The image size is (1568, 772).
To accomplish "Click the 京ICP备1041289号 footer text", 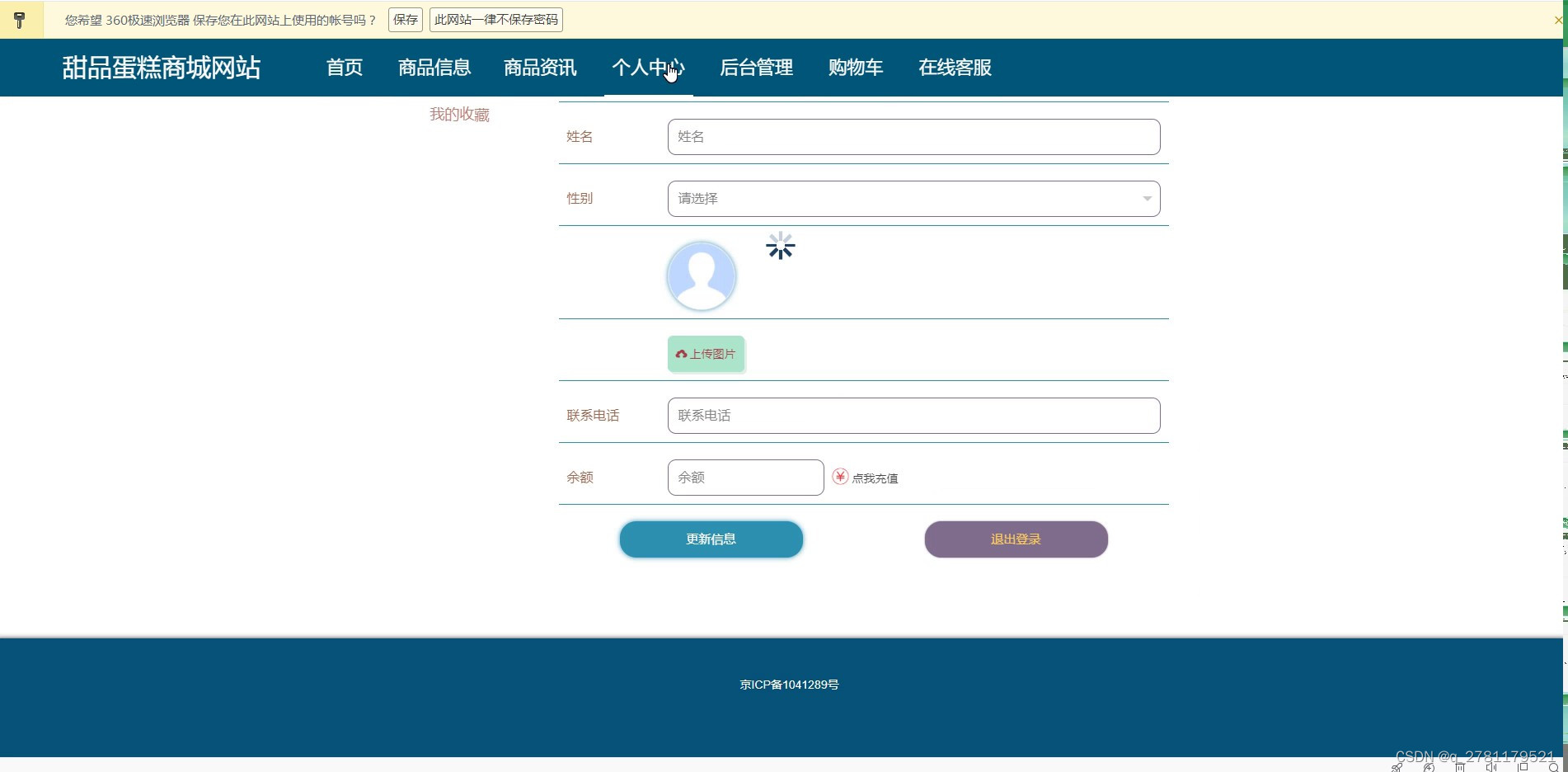I will pyautogui.click(x=789, y=685).
